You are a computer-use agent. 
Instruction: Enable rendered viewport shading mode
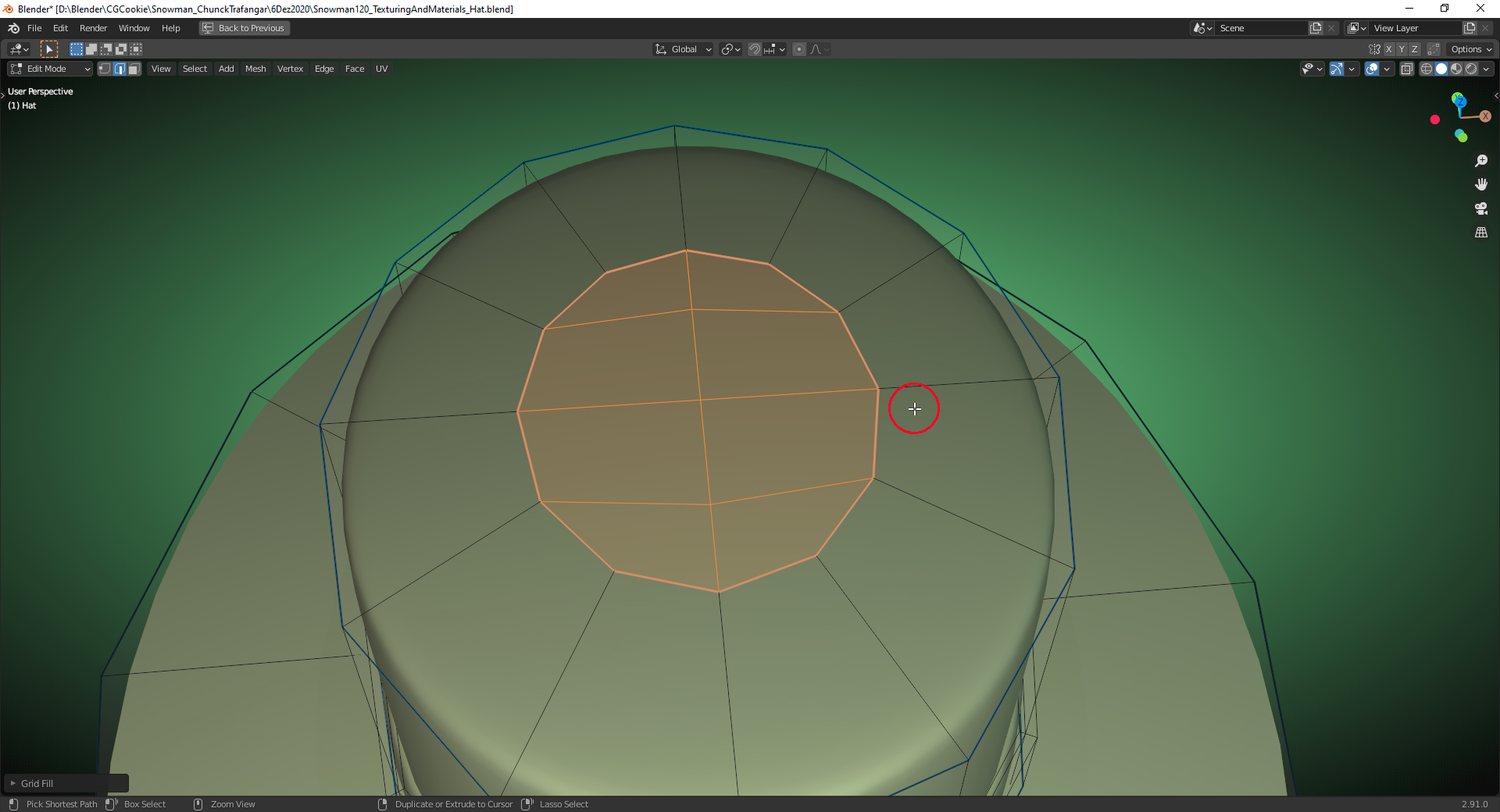(x=1472, y=69)
